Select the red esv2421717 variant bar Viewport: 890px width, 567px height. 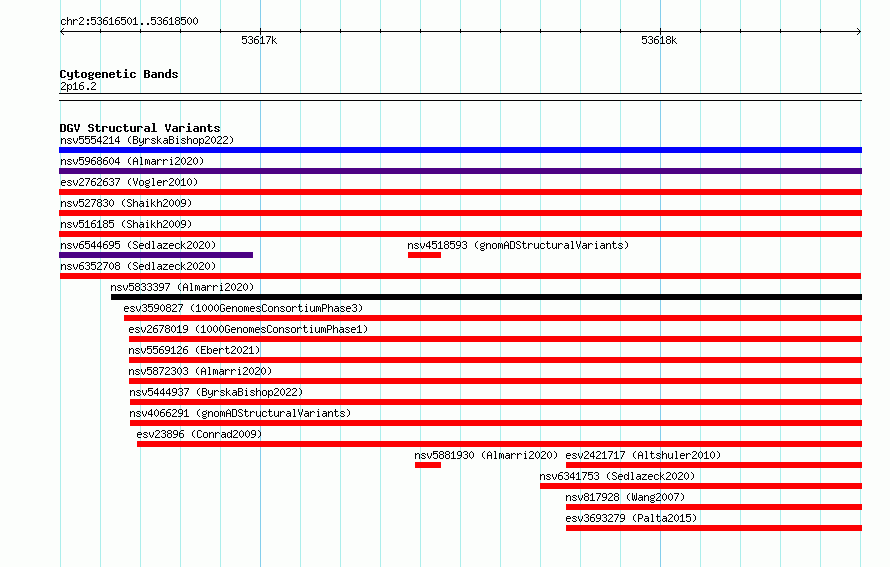click(714, 465)
